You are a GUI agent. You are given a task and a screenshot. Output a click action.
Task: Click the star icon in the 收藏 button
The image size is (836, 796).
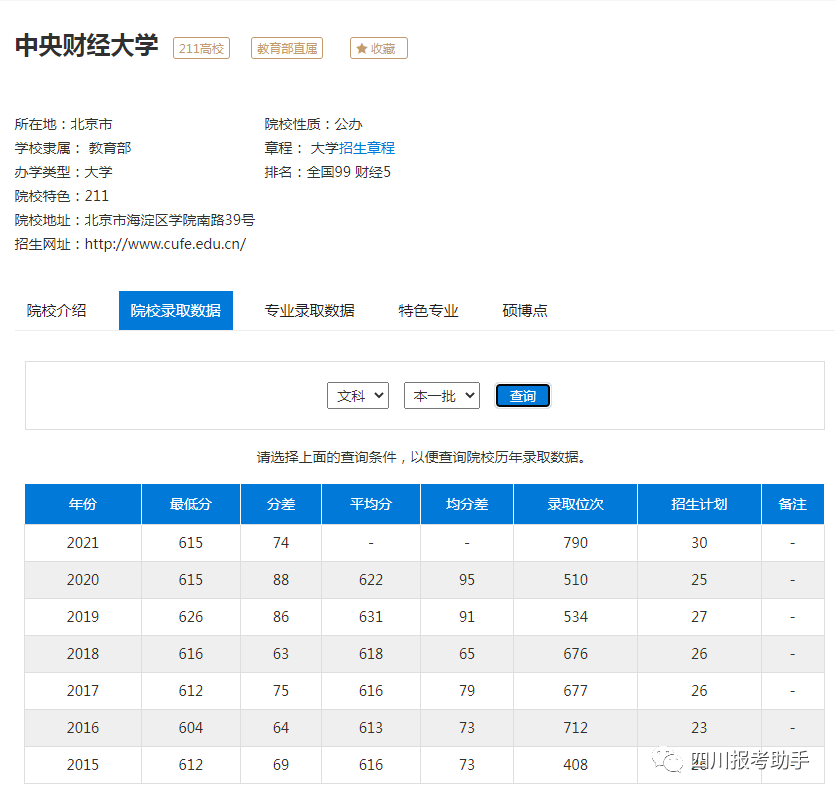pos(361,49)
